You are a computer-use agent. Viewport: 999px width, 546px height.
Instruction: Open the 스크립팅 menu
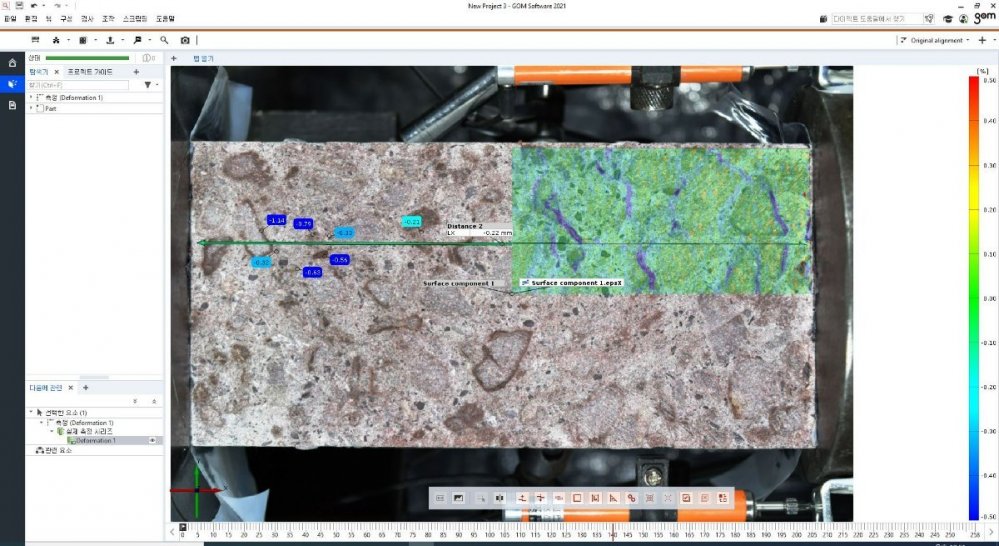134,19
